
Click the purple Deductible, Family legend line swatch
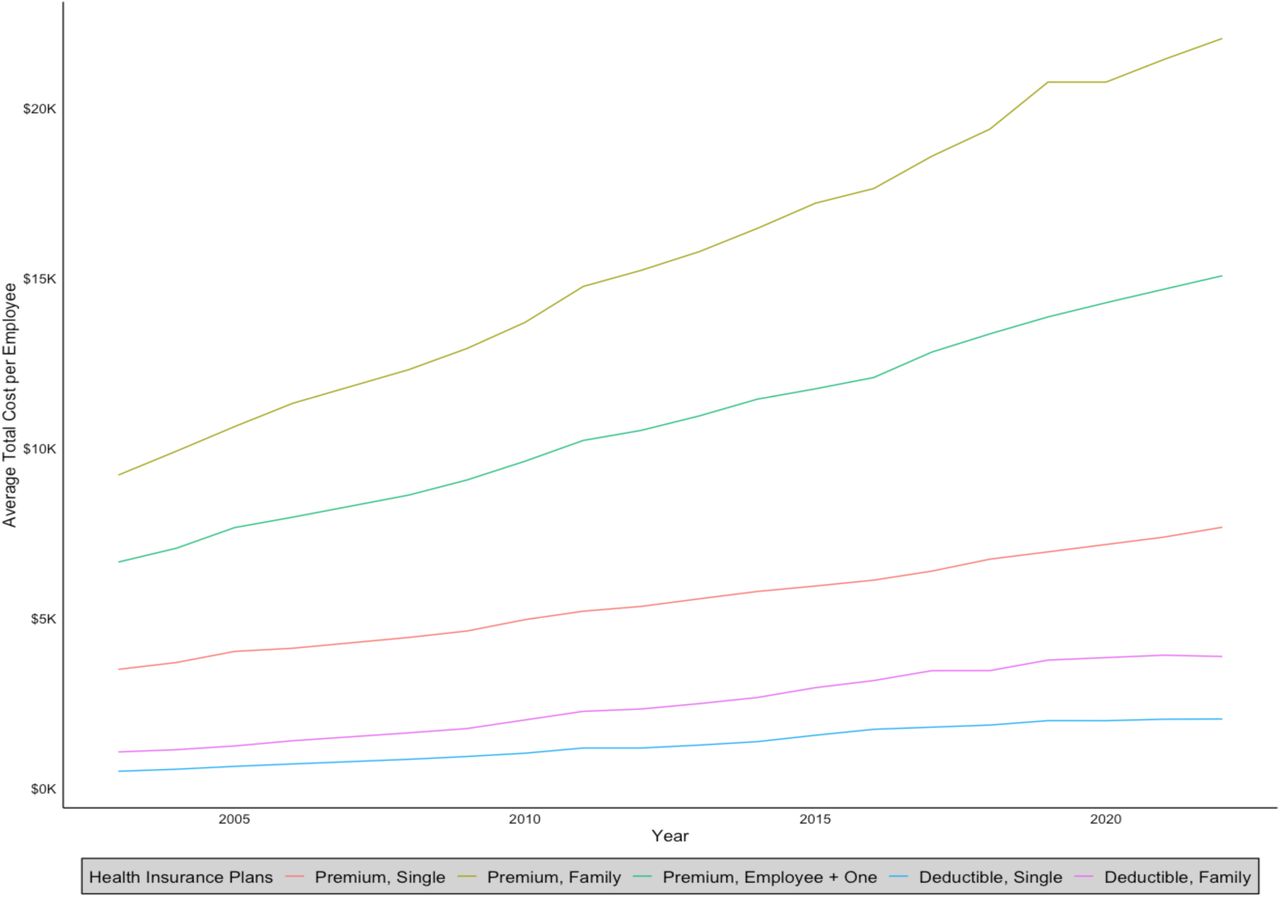(x=1084, y=877)
